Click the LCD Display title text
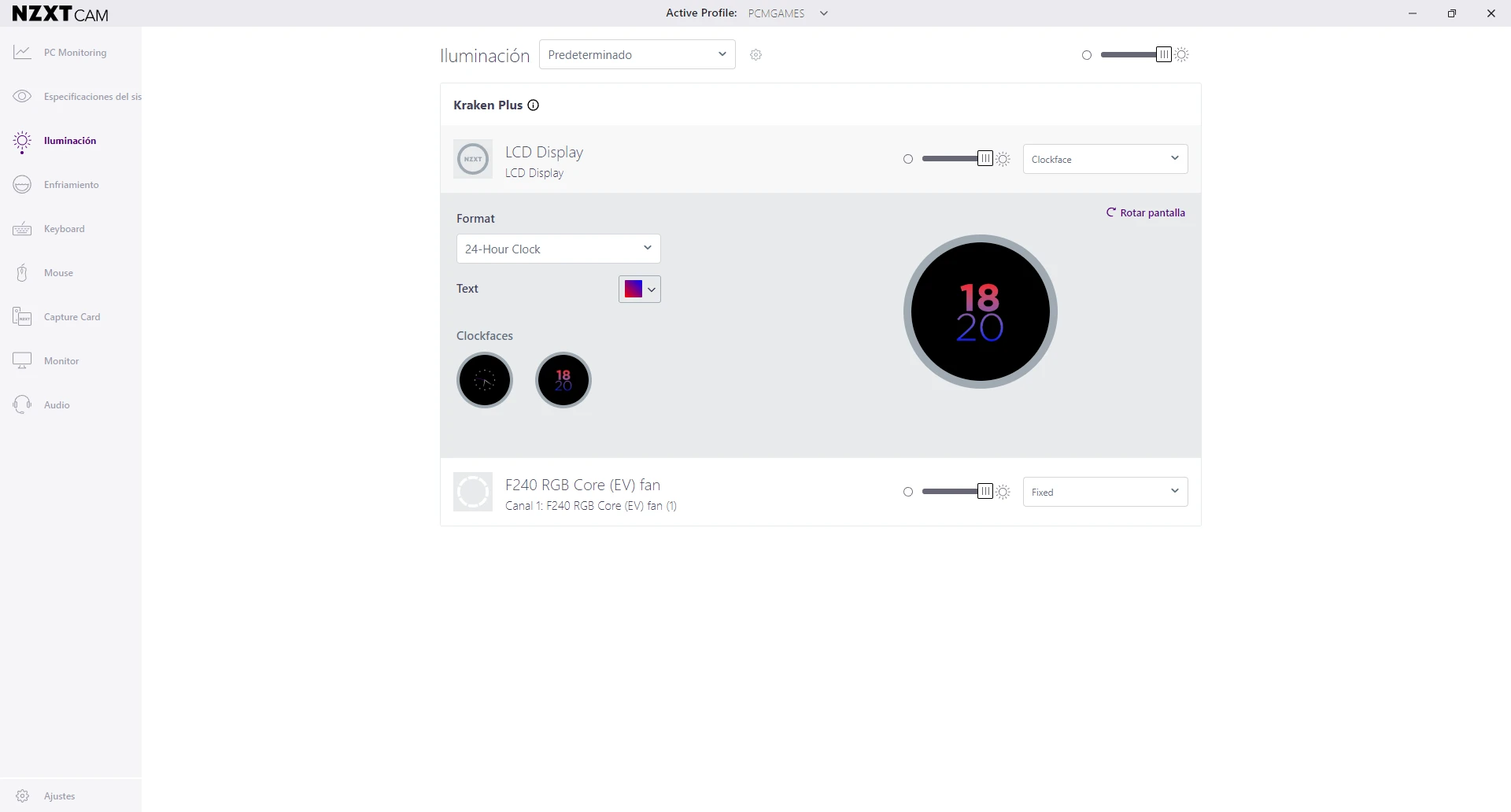1511x812 pixels. click(x=544, y=152)
